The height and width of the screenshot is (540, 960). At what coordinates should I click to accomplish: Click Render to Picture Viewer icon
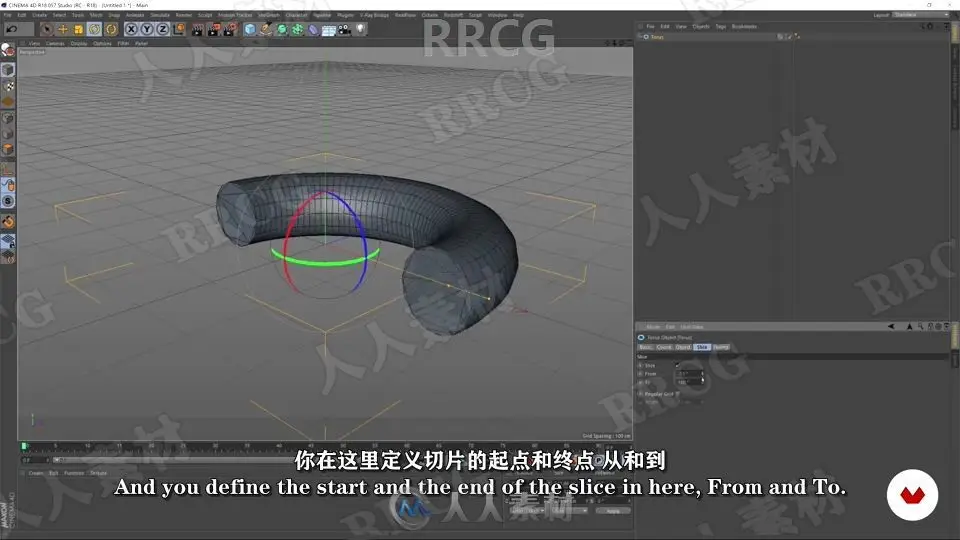point(214,29)
